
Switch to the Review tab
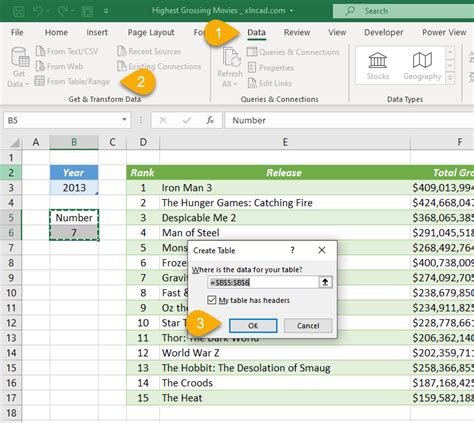click(297, 32)
